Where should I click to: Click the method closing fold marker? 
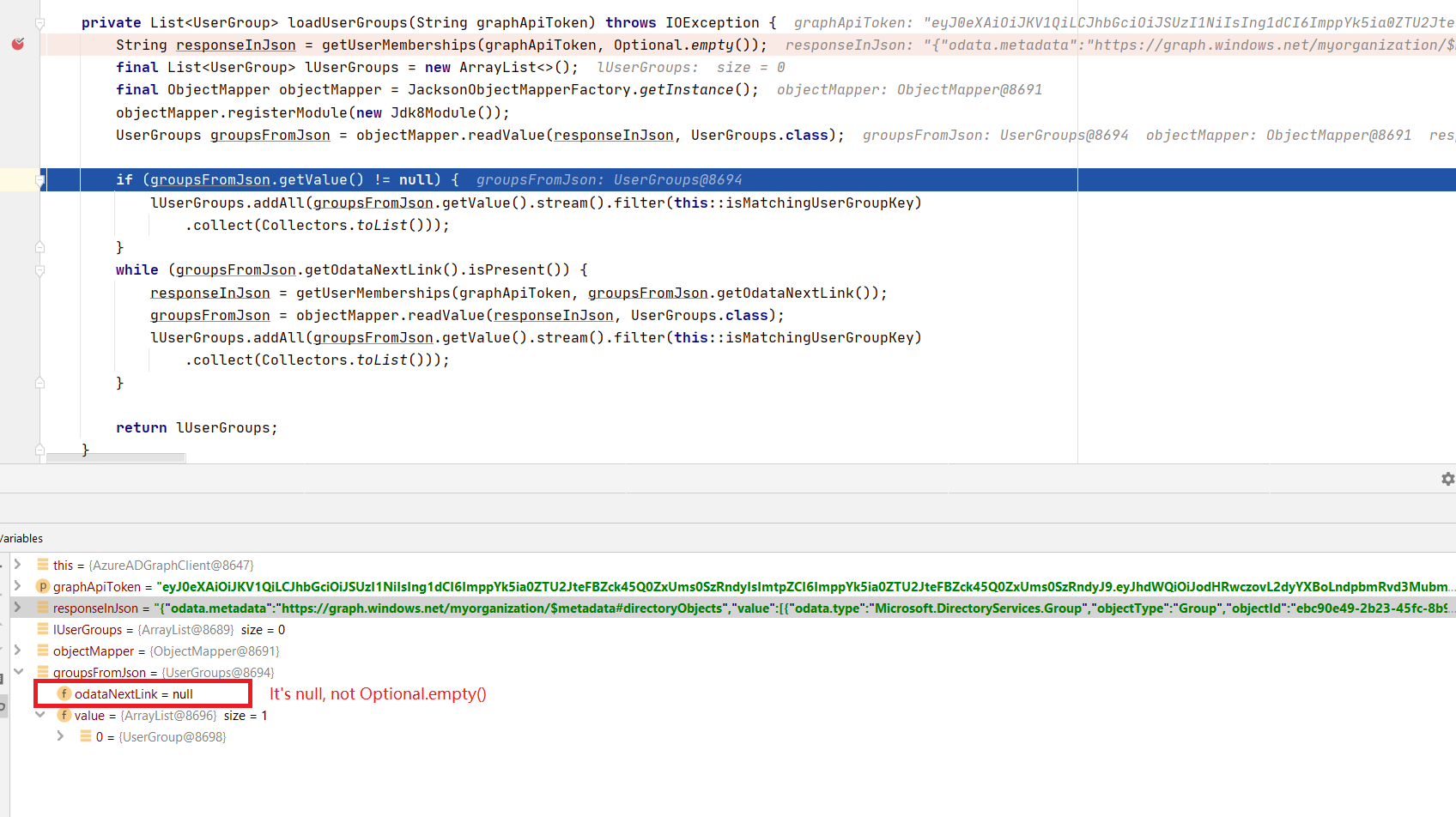coord(39,450)
